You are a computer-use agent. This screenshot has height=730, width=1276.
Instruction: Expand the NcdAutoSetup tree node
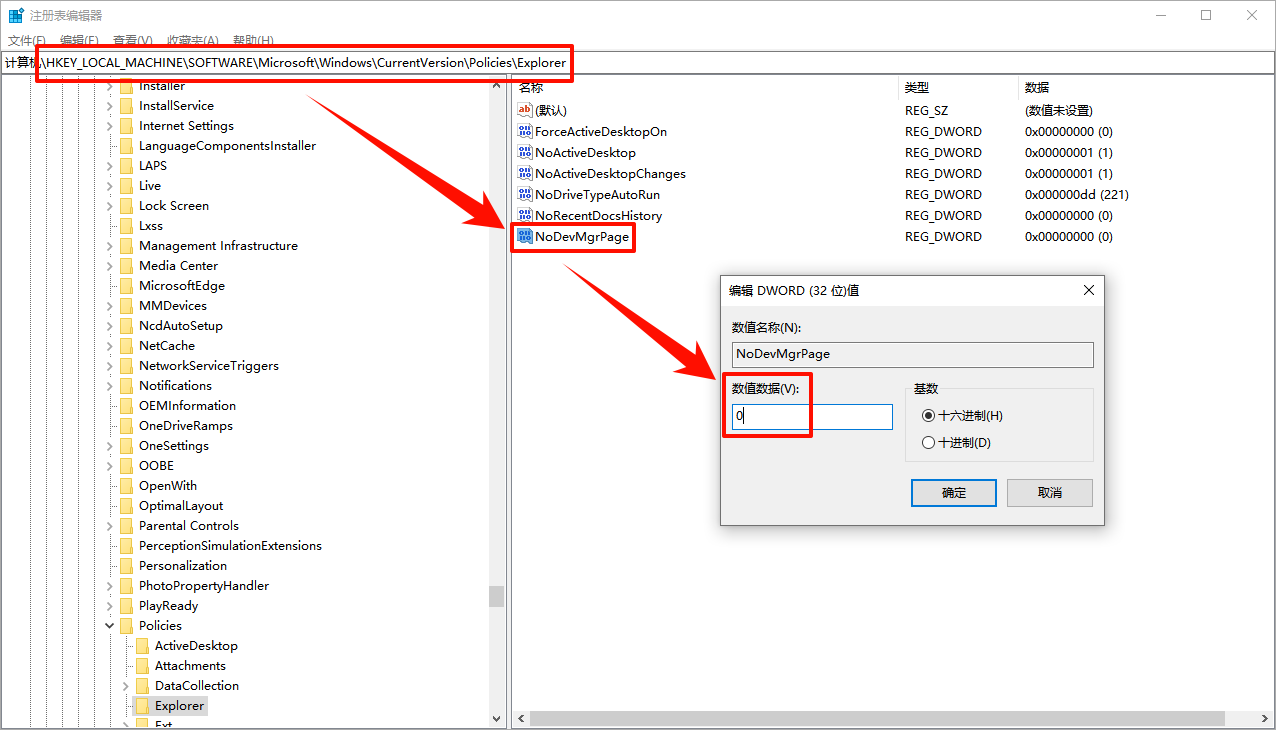pos(110,325)
